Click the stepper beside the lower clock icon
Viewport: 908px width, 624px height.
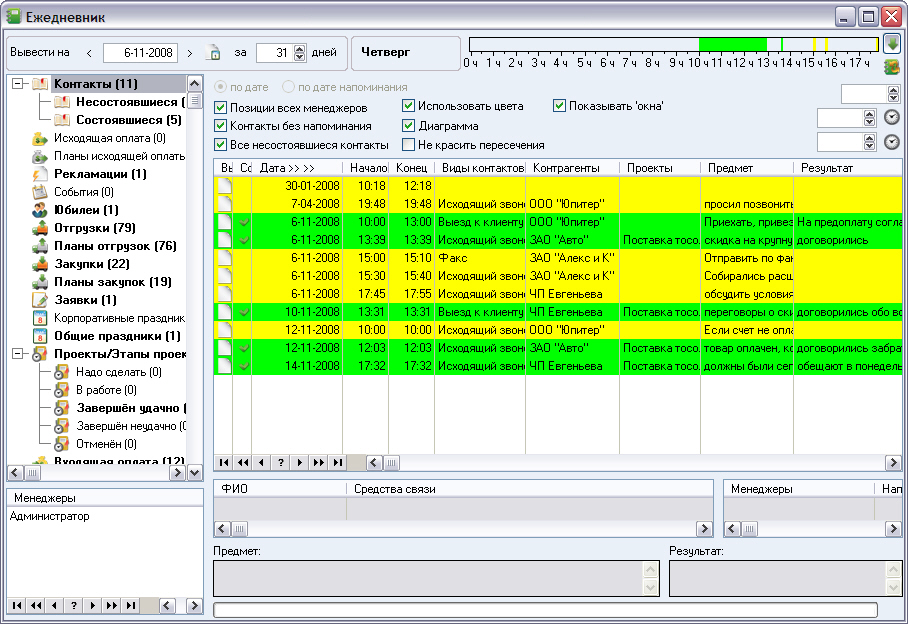point(869,142)
